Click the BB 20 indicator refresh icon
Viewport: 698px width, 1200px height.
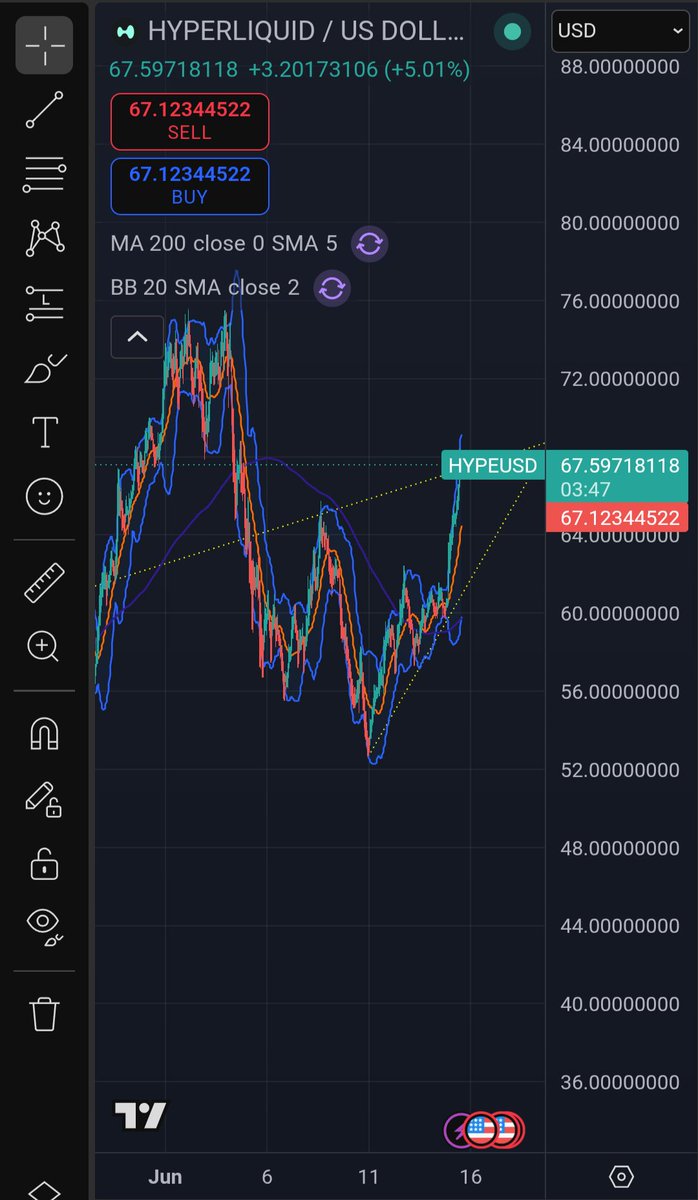[x=332, y=289]
